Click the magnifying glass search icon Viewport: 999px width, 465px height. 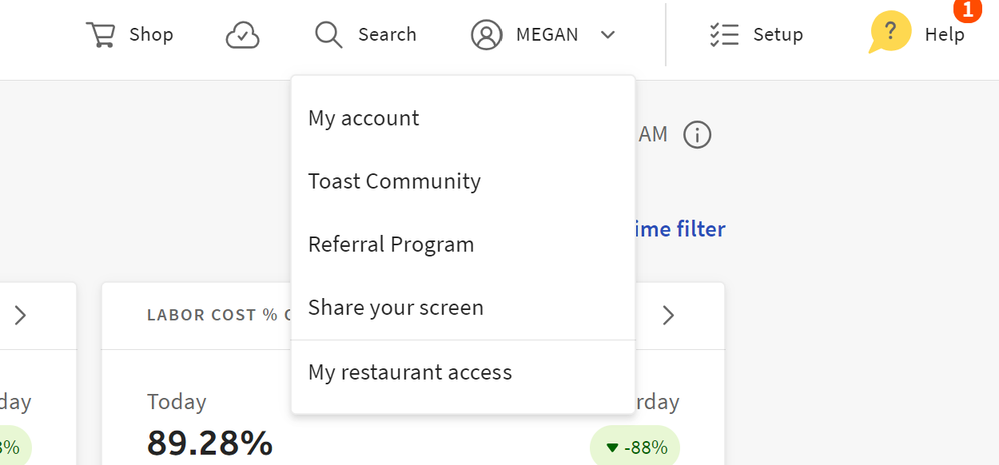pos(329,35)
